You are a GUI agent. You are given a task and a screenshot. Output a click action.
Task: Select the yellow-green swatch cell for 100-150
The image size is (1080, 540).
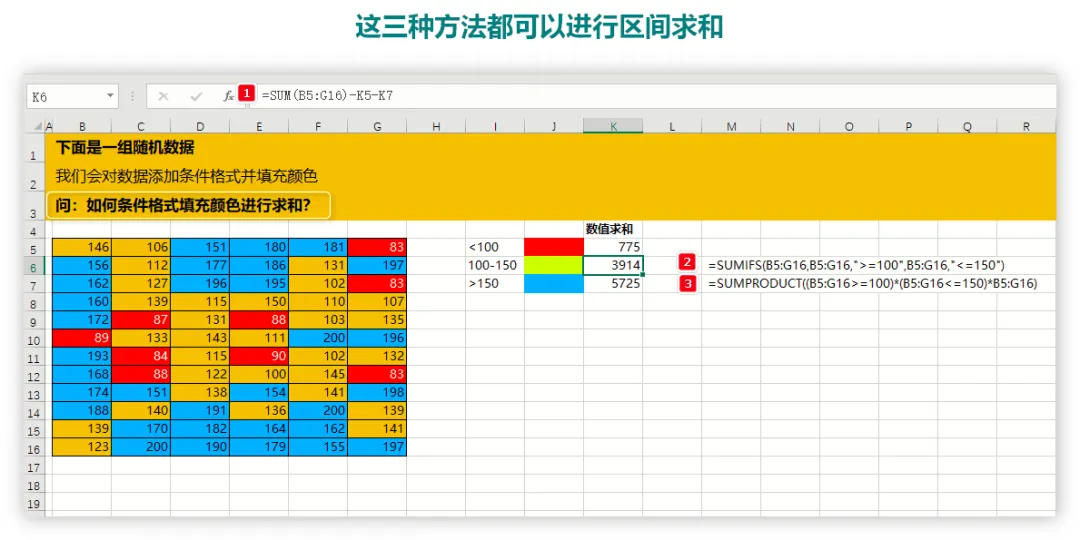[554, 265]
